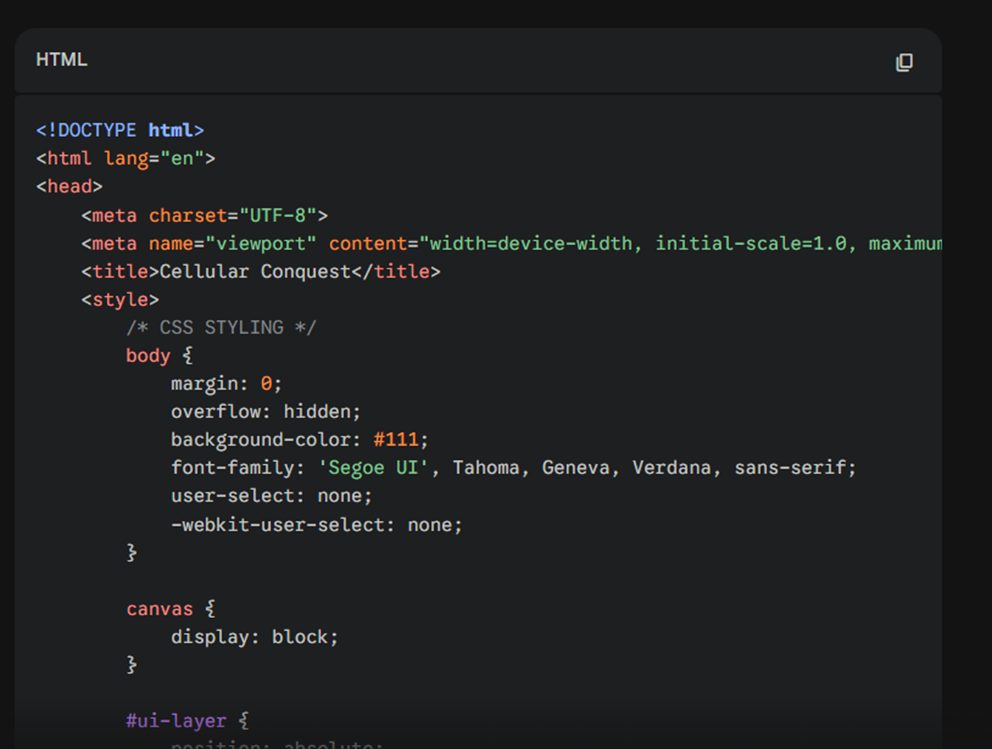Click the canvas selector
Image resolution: width=992 pixels, height=749 pixels.
point(160,608)
